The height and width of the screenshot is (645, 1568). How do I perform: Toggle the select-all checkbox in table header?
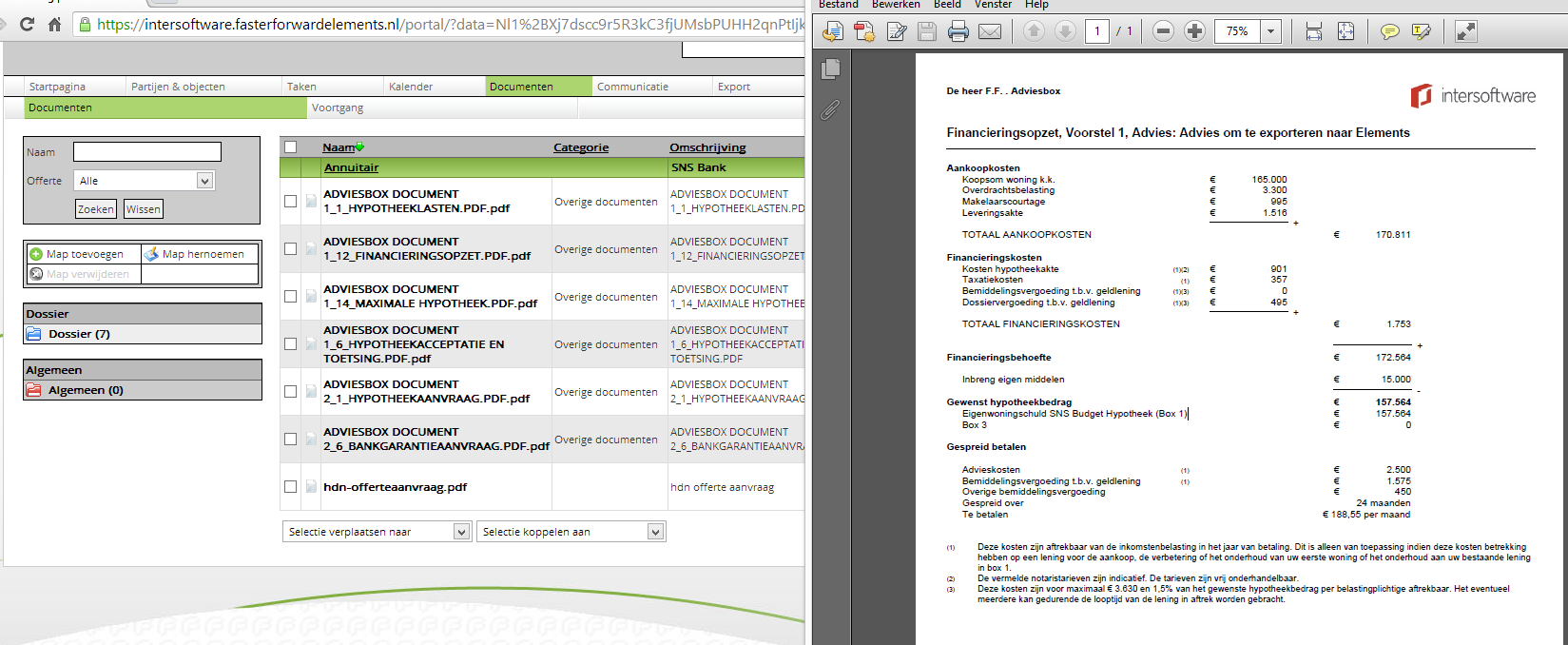291,147
